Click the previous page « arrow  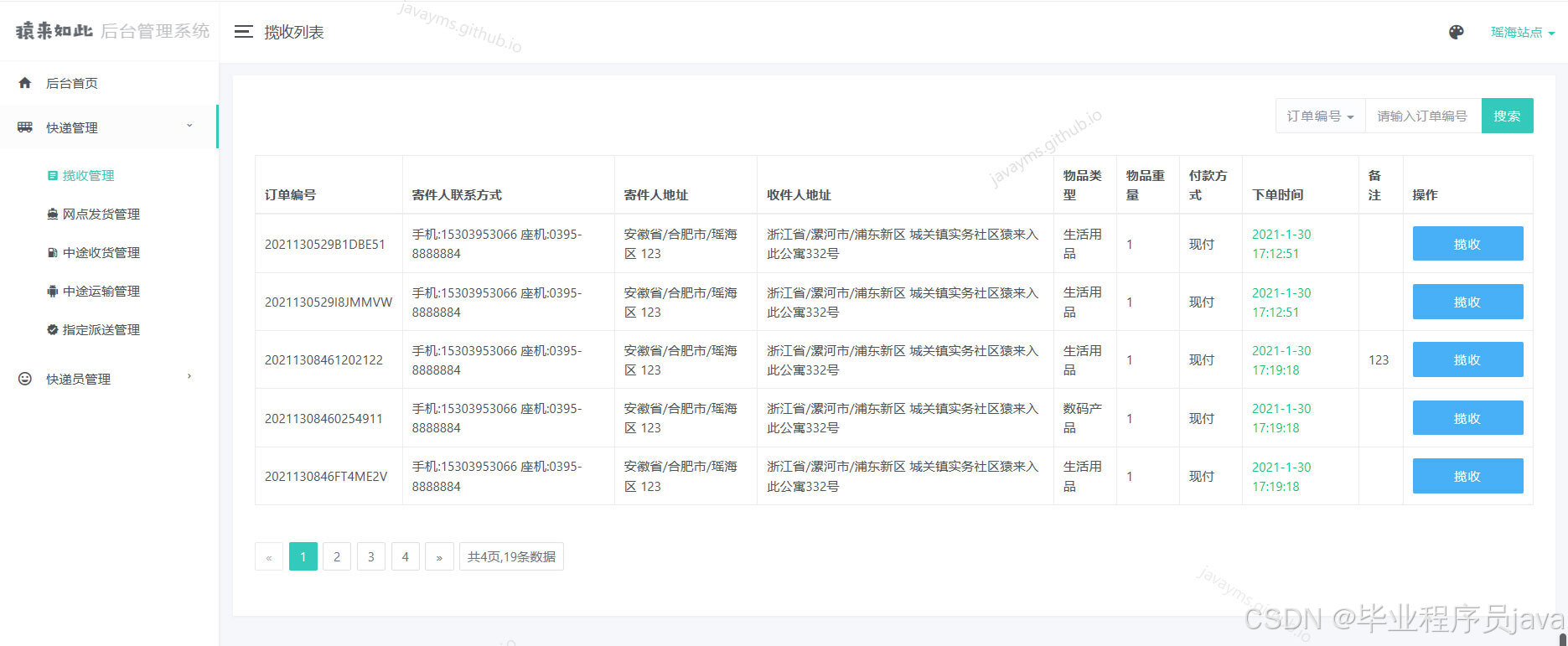[x=269, y=556]
